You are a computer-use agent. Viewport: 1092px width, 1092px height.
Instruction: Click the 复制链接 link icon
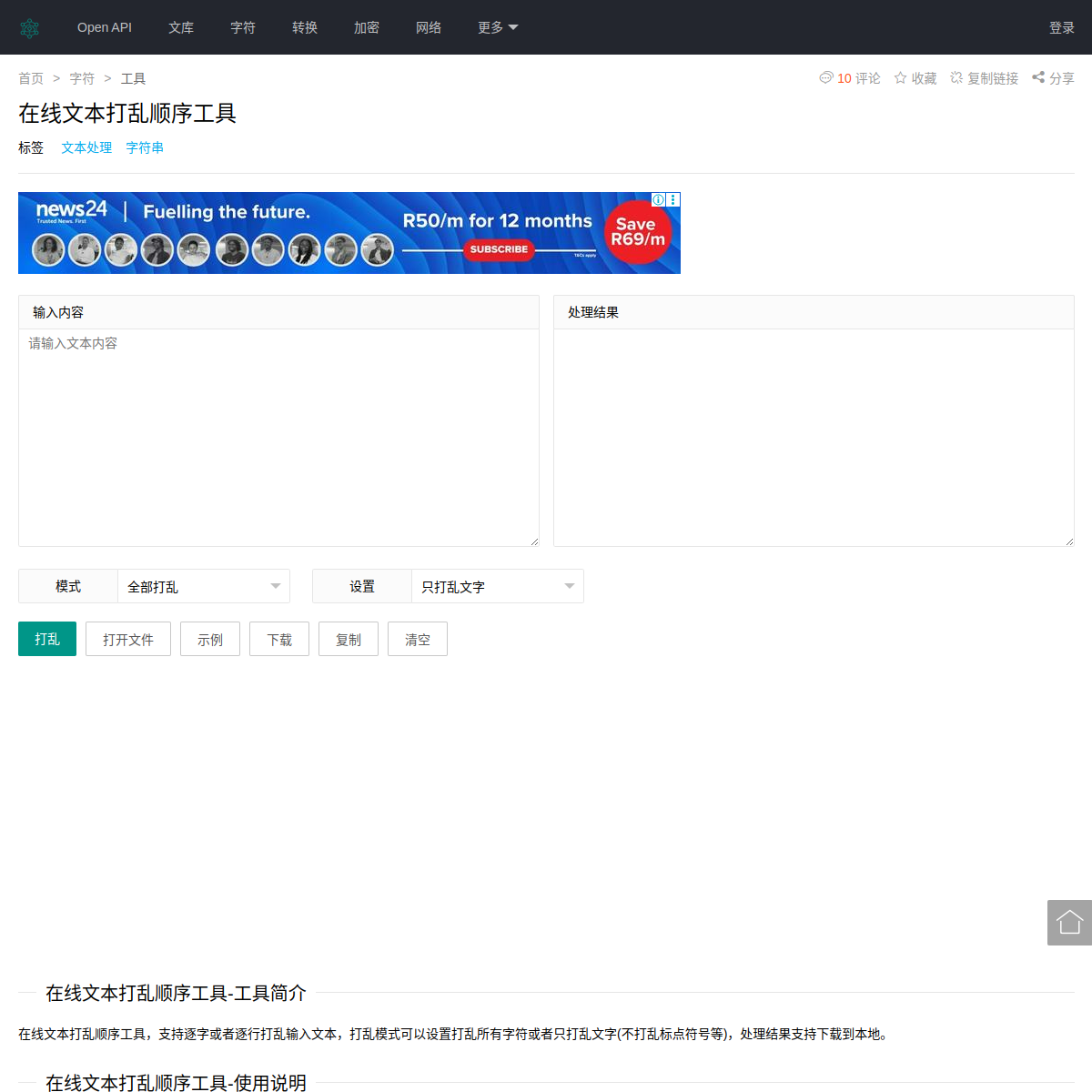956,78
